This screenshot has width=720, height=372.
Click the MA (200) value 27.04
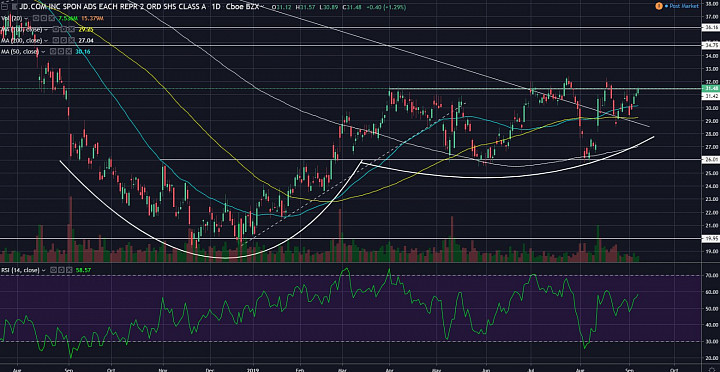coord(86,40)
